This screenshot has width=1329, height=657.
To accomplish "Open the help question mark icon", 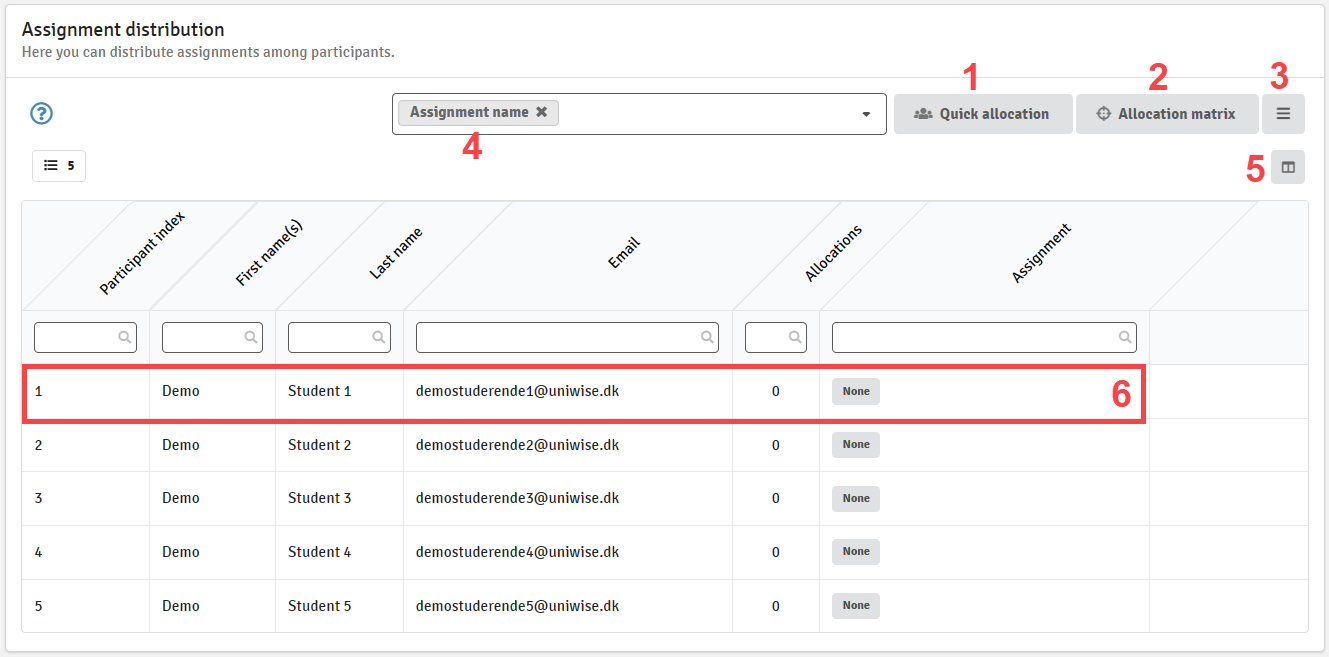I will [41, 113].
